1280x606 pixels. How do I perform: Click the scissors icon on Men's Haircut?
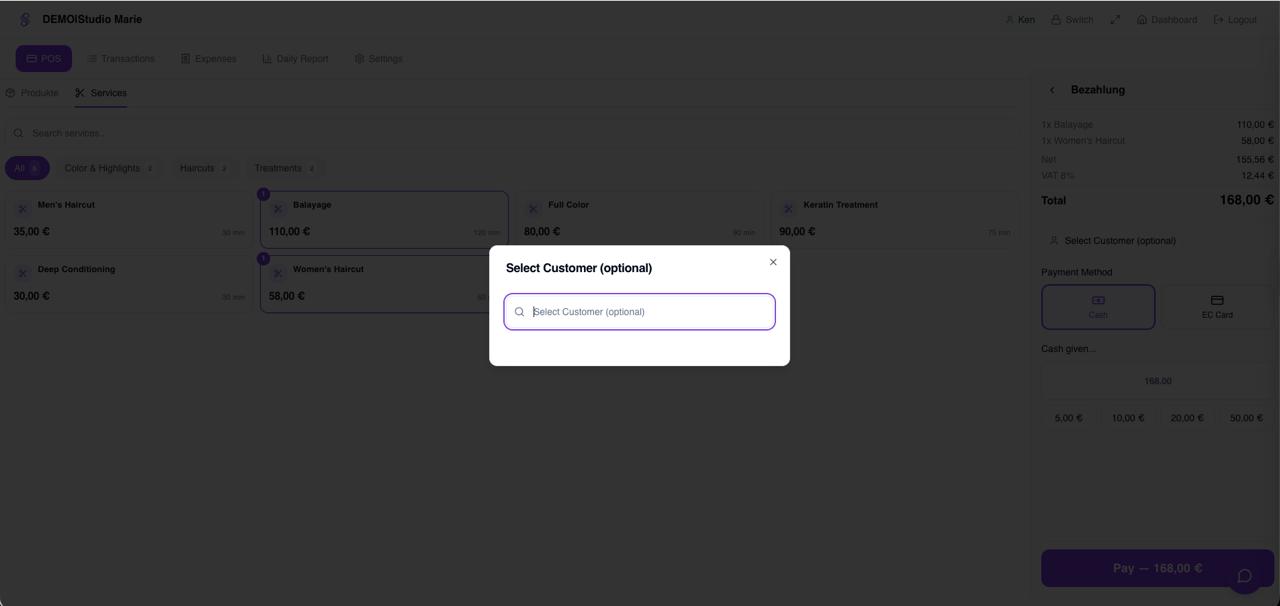tap(22, 208)
